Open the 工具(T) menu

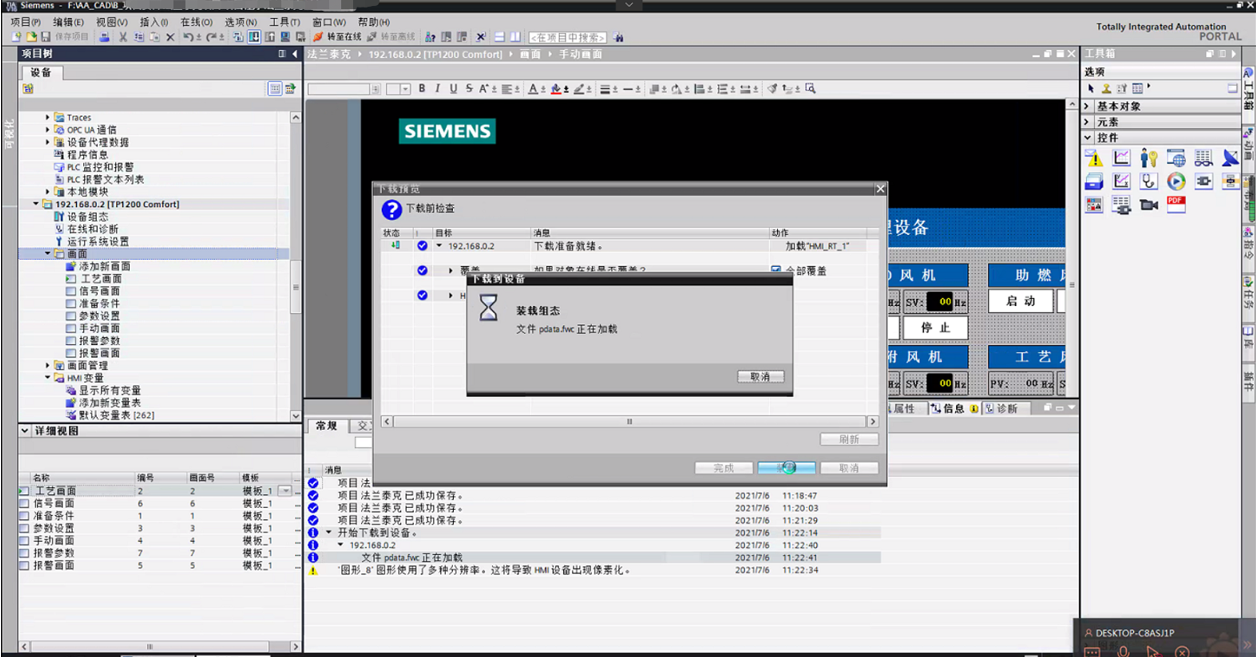(x=284, y=22)
